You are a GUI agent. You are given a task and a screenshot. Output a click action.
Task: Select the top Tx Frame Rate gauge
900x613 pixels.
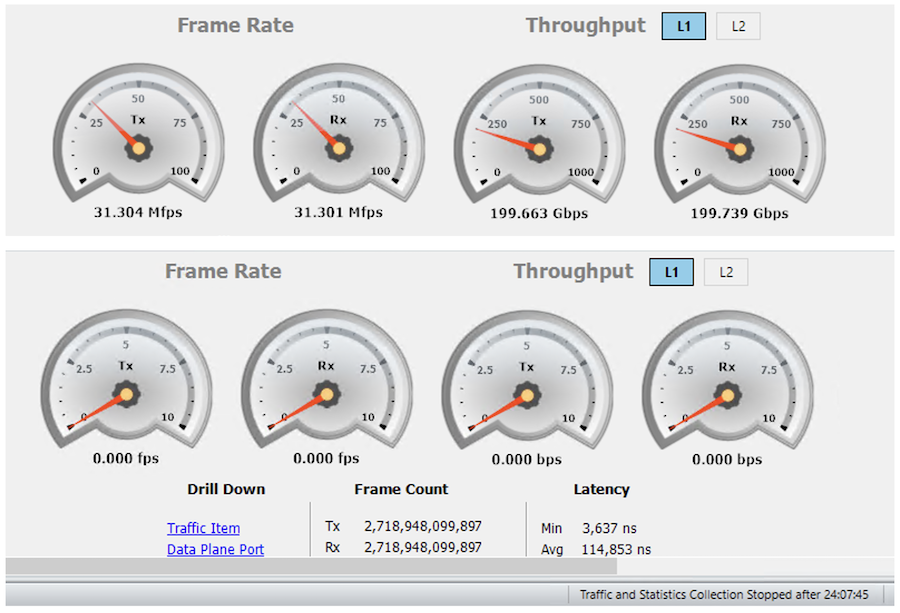[x=138, y=140]
